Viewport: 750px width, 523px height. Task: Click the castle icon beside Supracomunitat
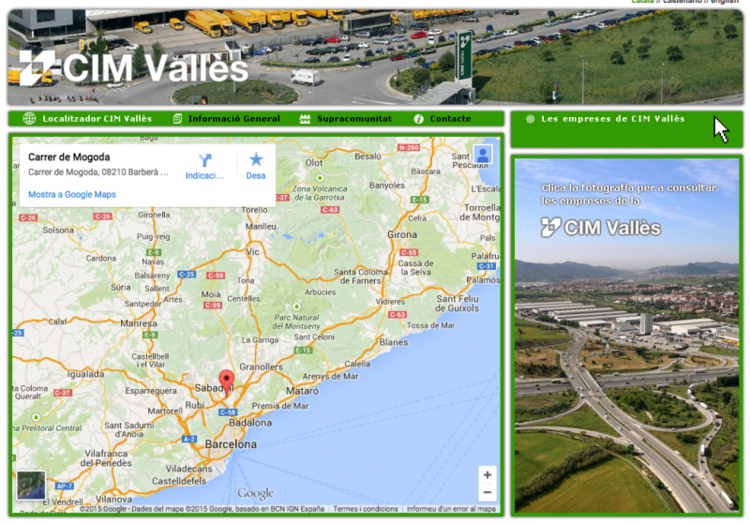point(305,119)
